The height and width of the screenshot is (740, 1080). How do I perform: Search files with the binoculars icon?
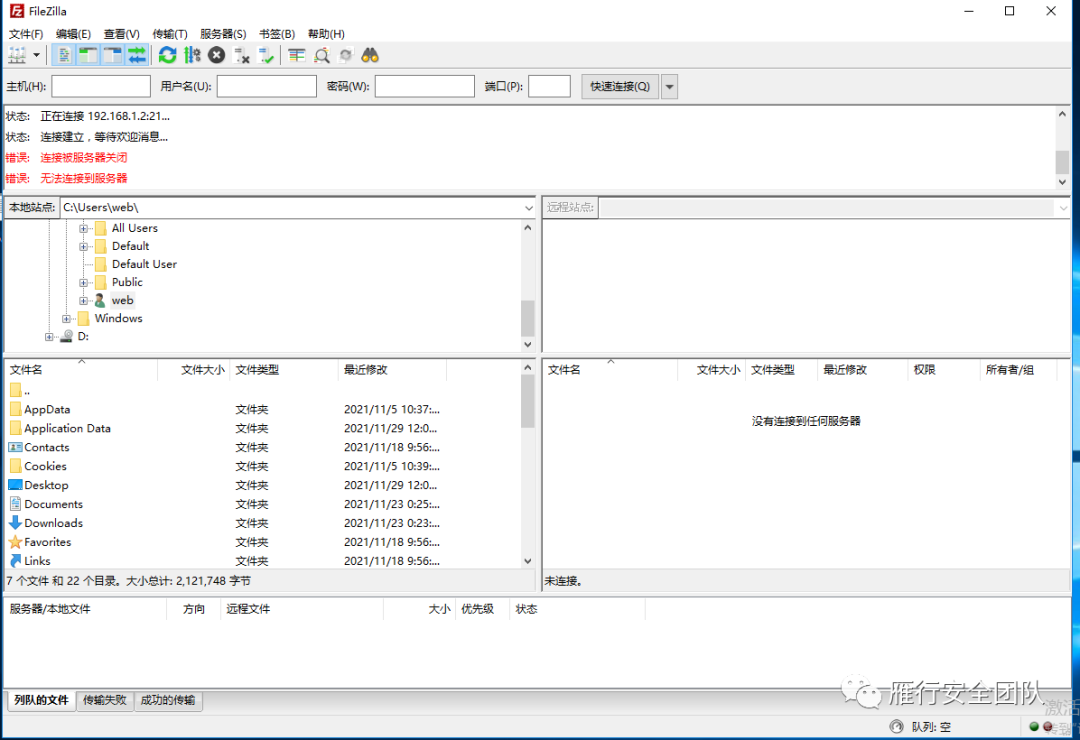(x=371, y=55)
